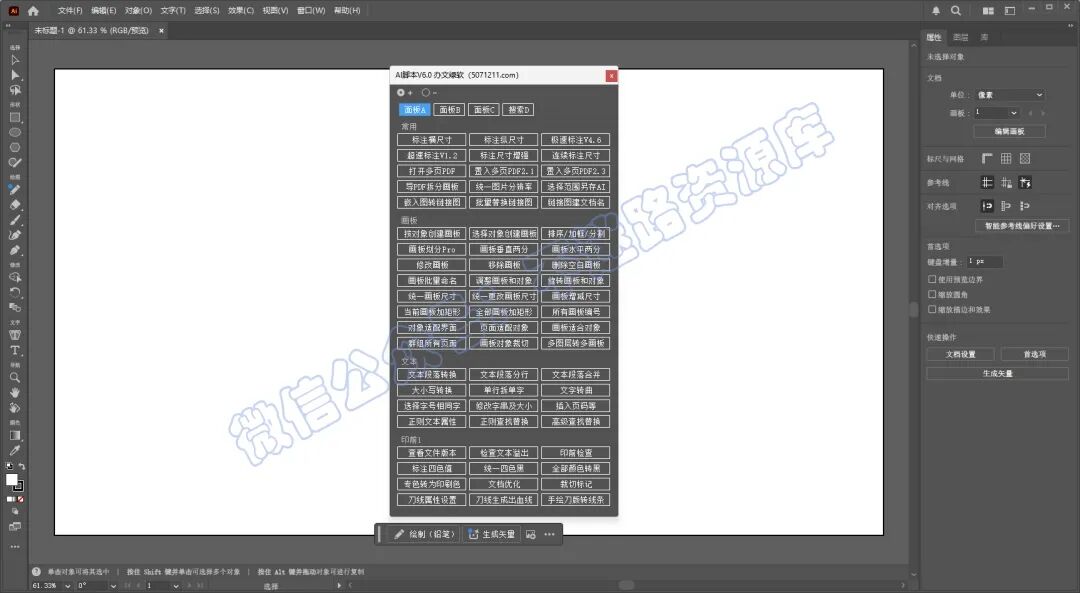Switch to 搜索D tab in script panel
The width and height of the screenshot is (1080, 593).
(519, 110)
